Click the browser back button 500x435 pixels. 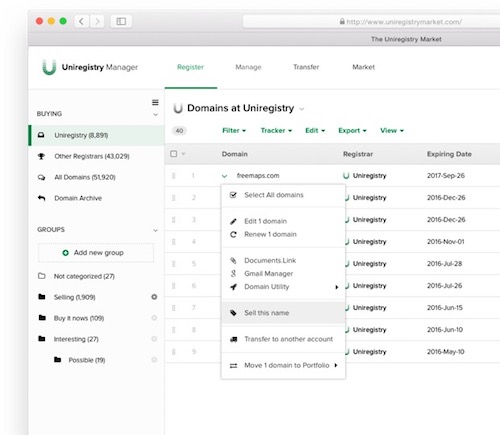point(81,22)
